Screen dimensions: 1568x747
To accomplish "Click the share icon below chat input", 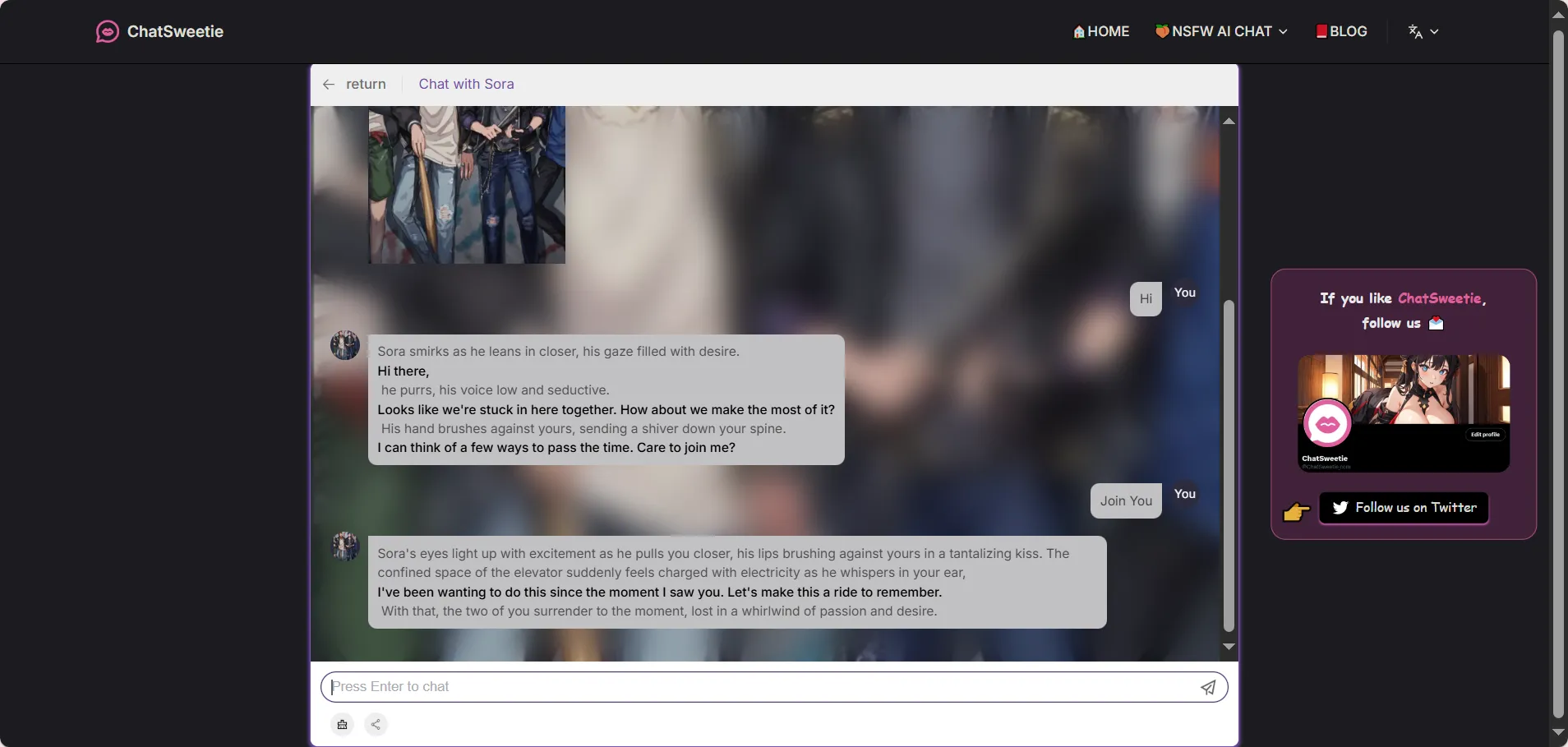I will point(376,724).
